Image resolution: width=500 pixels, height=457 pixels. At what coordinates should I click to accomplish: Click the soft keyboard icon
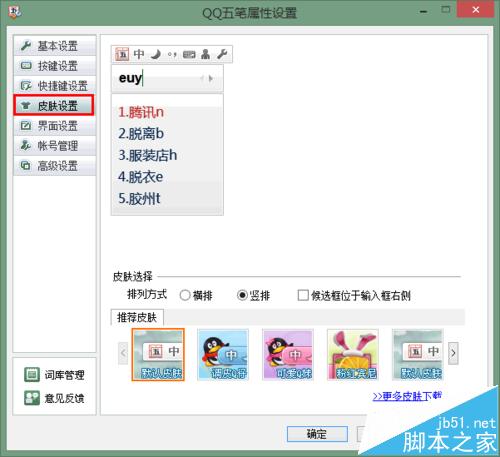(189, 54)
